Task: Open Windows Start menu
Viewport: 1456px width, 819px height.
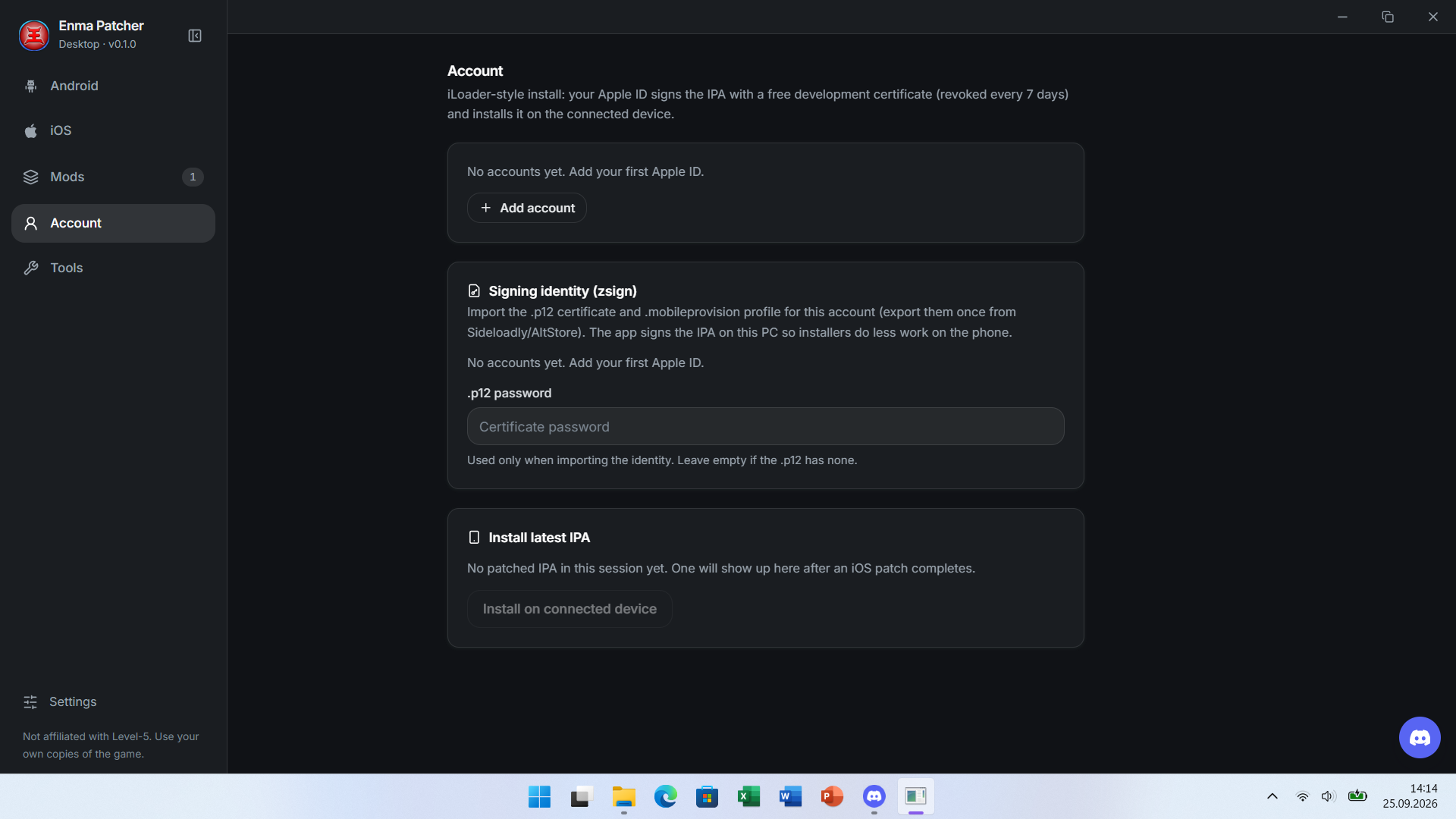Action: point(539,796)
